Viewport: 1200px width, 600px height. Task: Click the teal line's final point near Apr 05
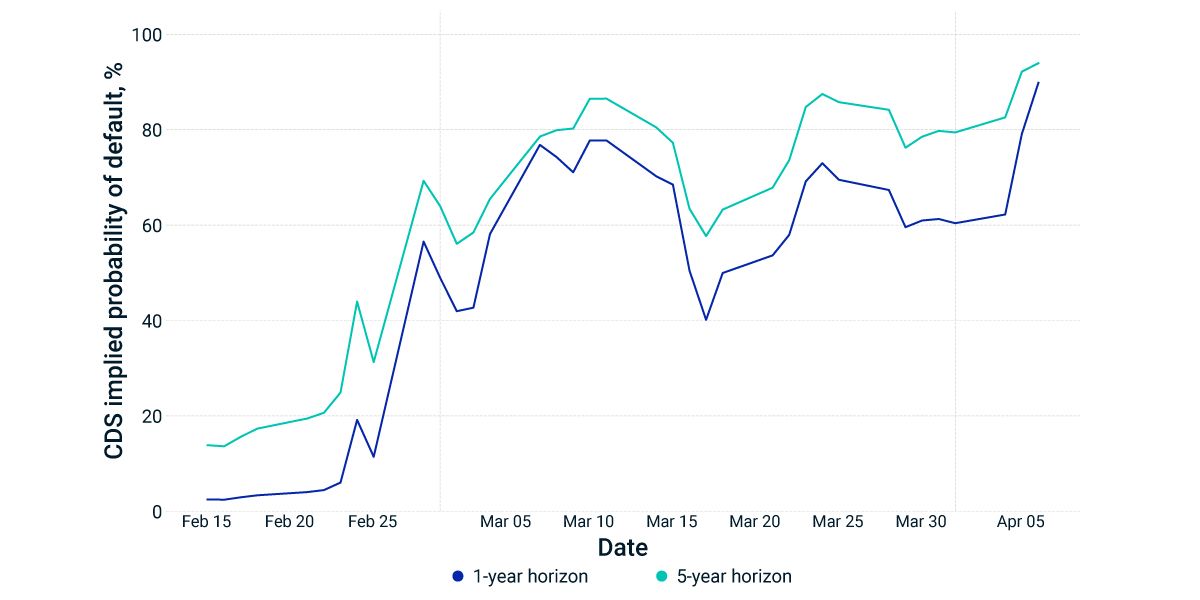[1038, 63]
